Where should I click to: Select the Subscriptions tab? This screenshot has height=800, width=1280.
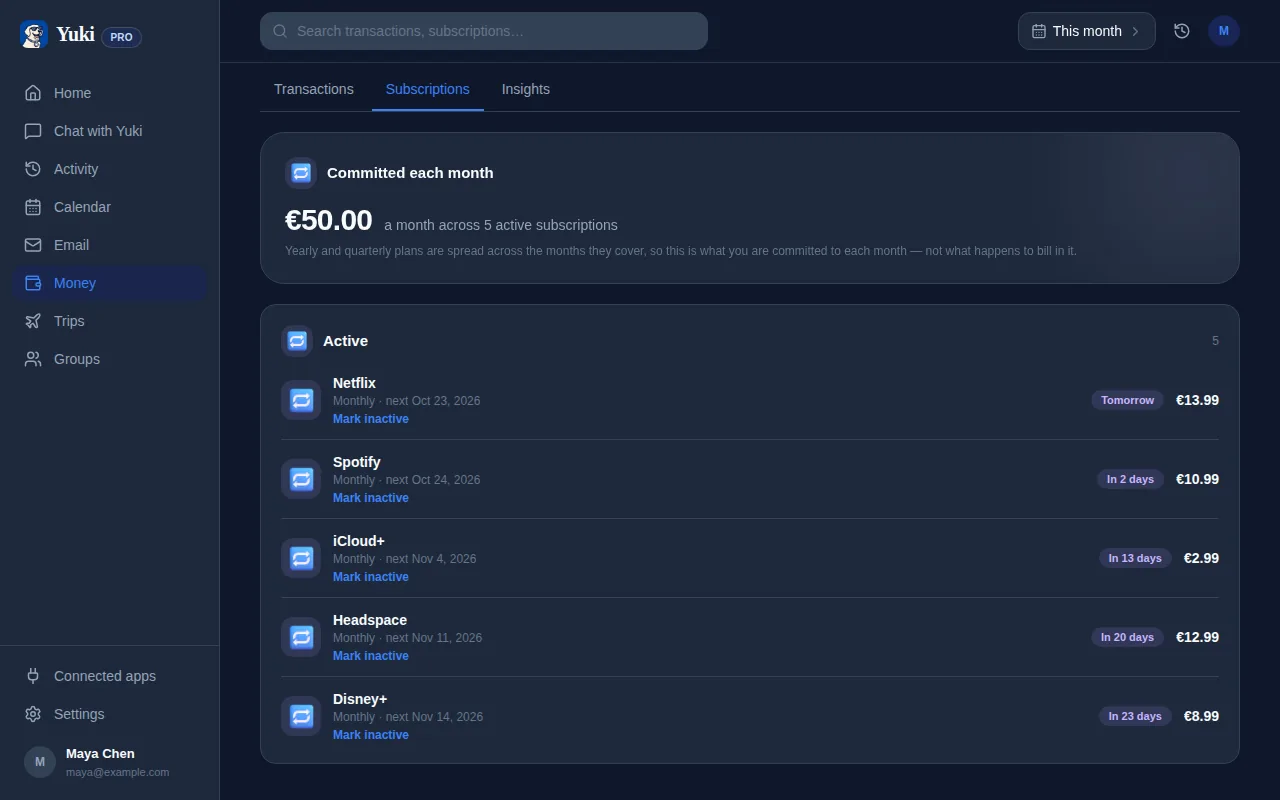coord(428,89)
